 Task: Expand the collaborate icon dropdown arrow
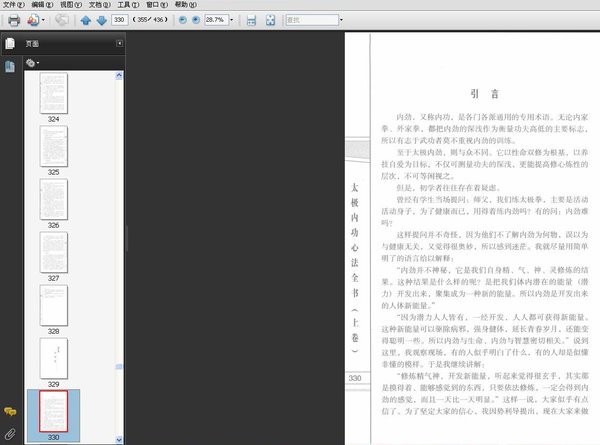pos(43,20)
